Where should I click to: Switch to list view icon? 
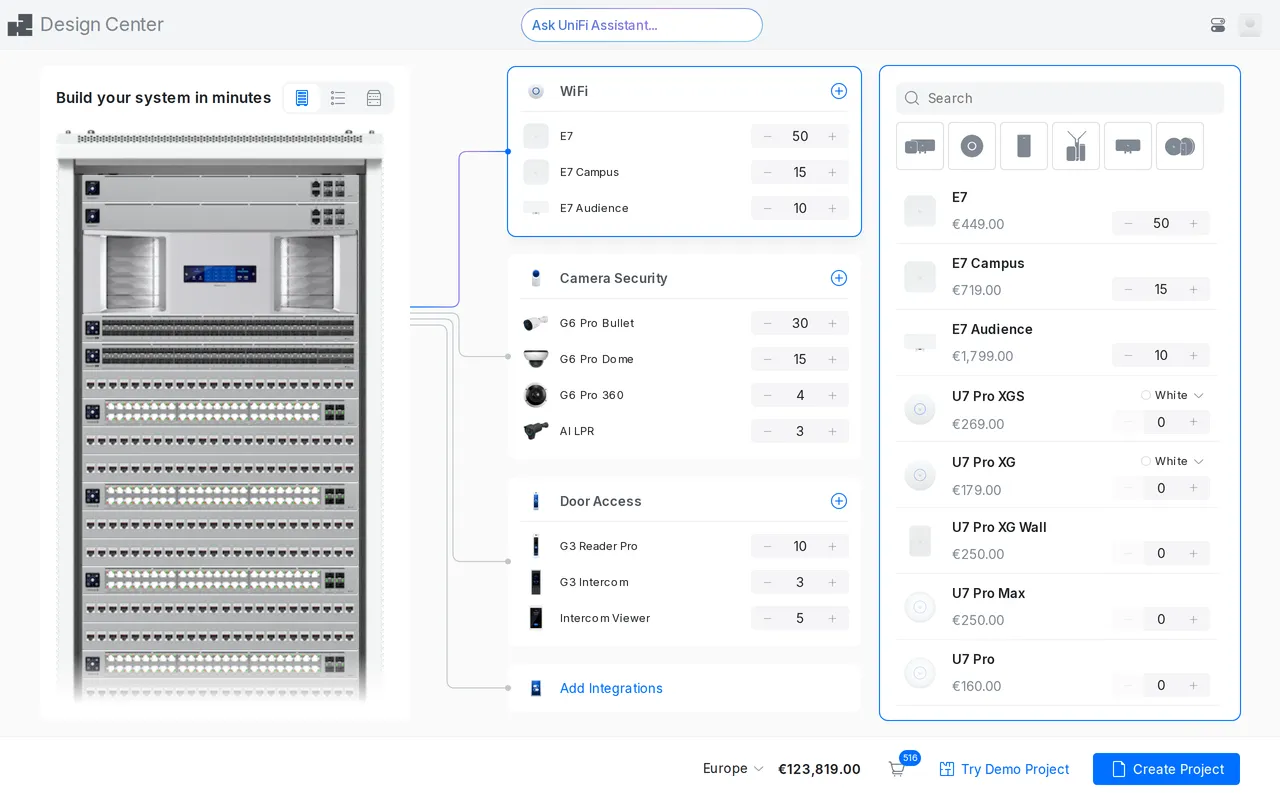338,98
